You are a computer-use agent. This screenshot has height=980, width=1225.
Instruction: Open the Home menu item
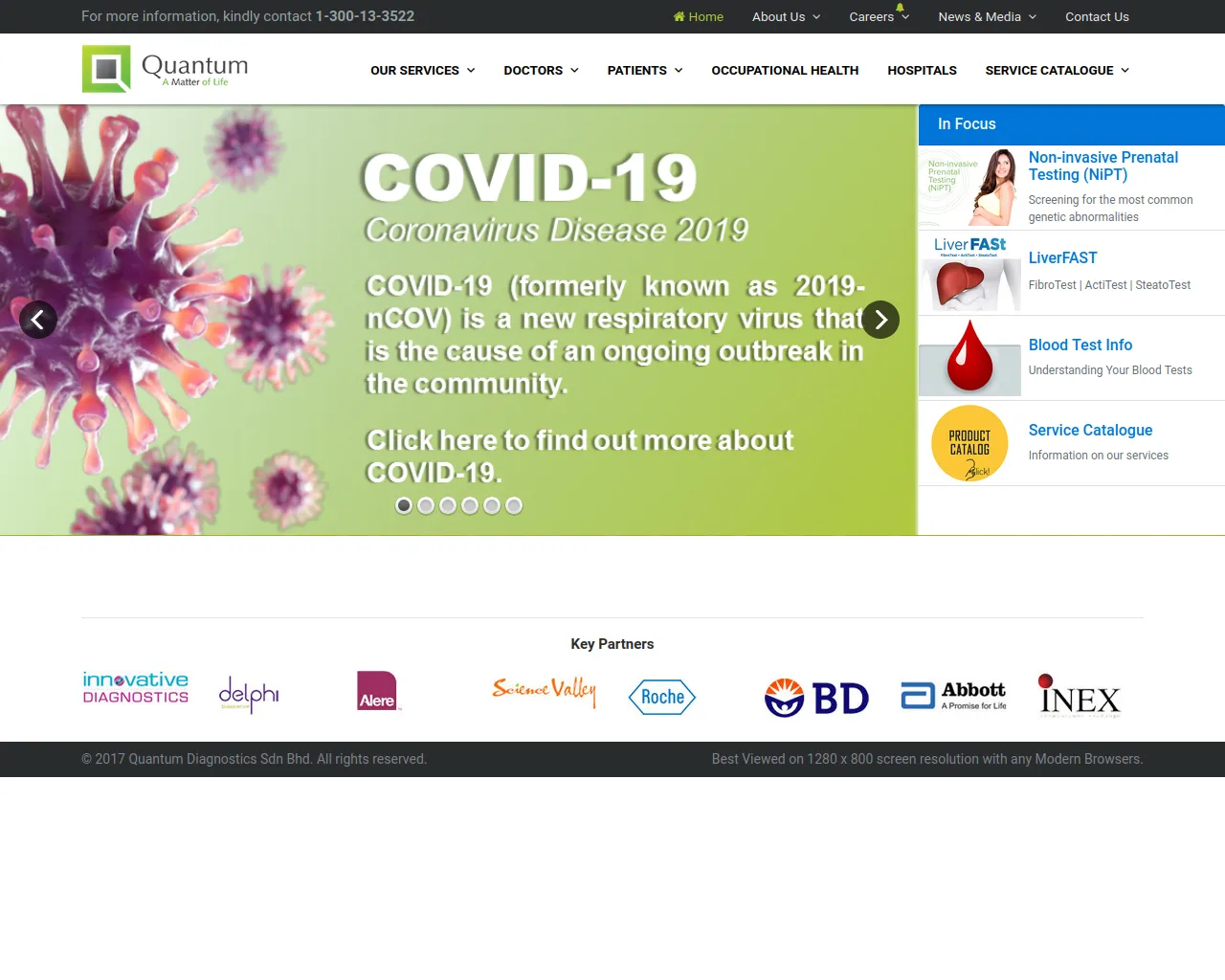[699, 16]
